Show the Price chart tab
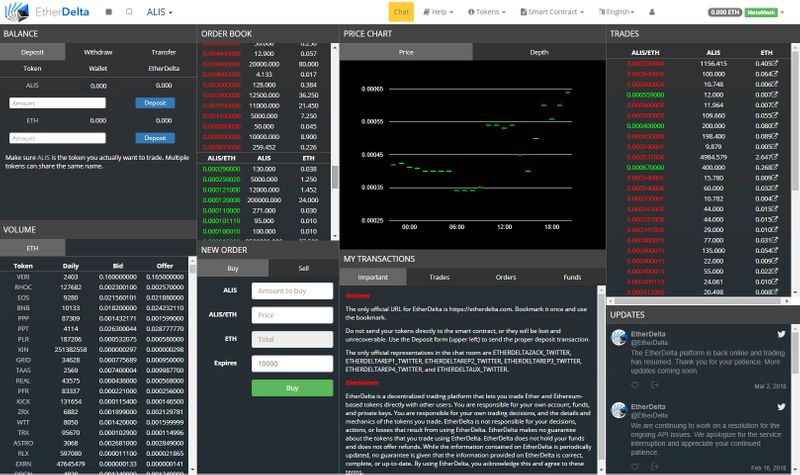The width and height of the screenshot is (800, 475). coord(406,52)
